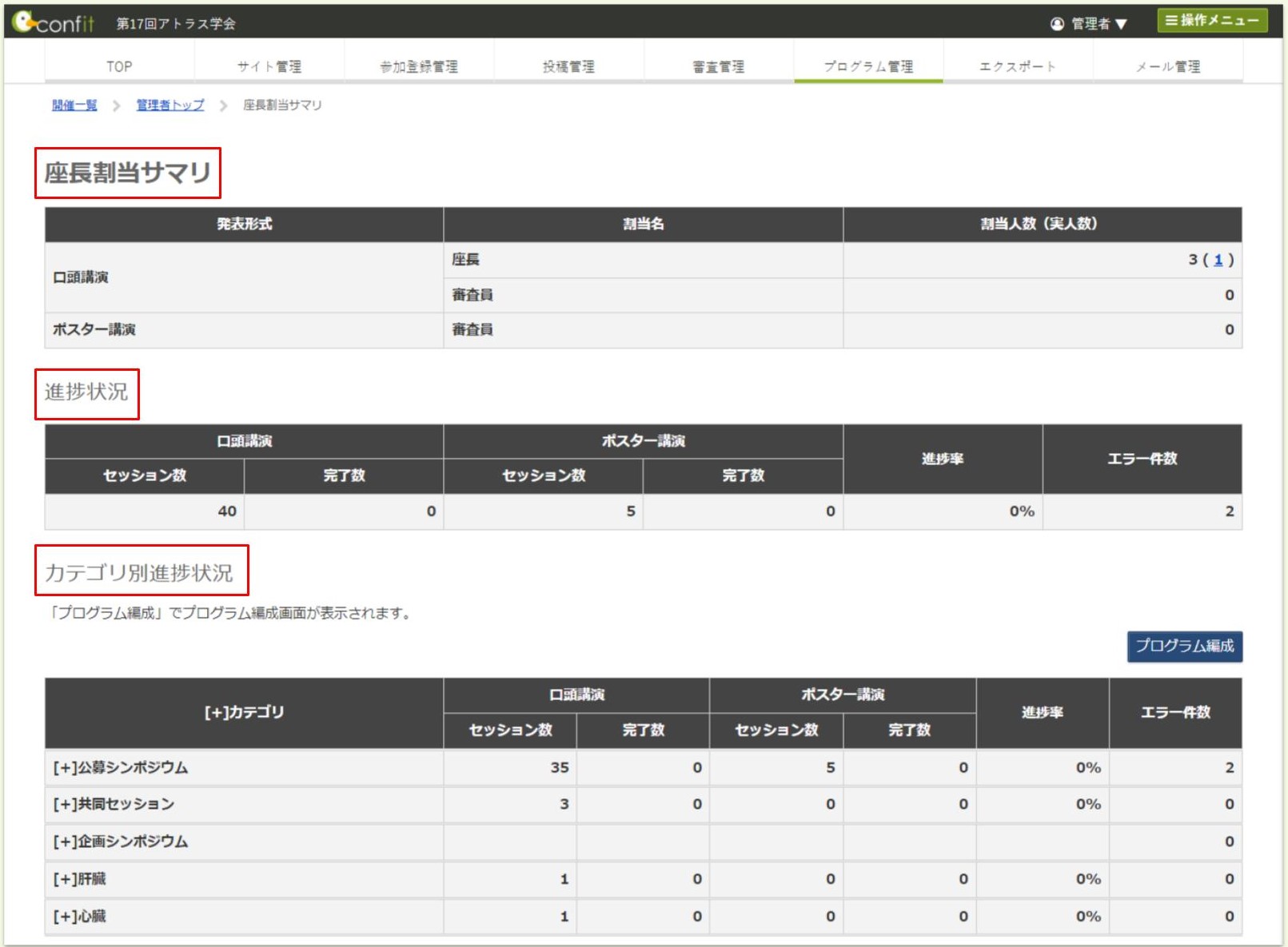Click the 「プログラム編成」でプログラム編成画面が表示されます note
The image size is (1288, 947).
coord(229,613)
